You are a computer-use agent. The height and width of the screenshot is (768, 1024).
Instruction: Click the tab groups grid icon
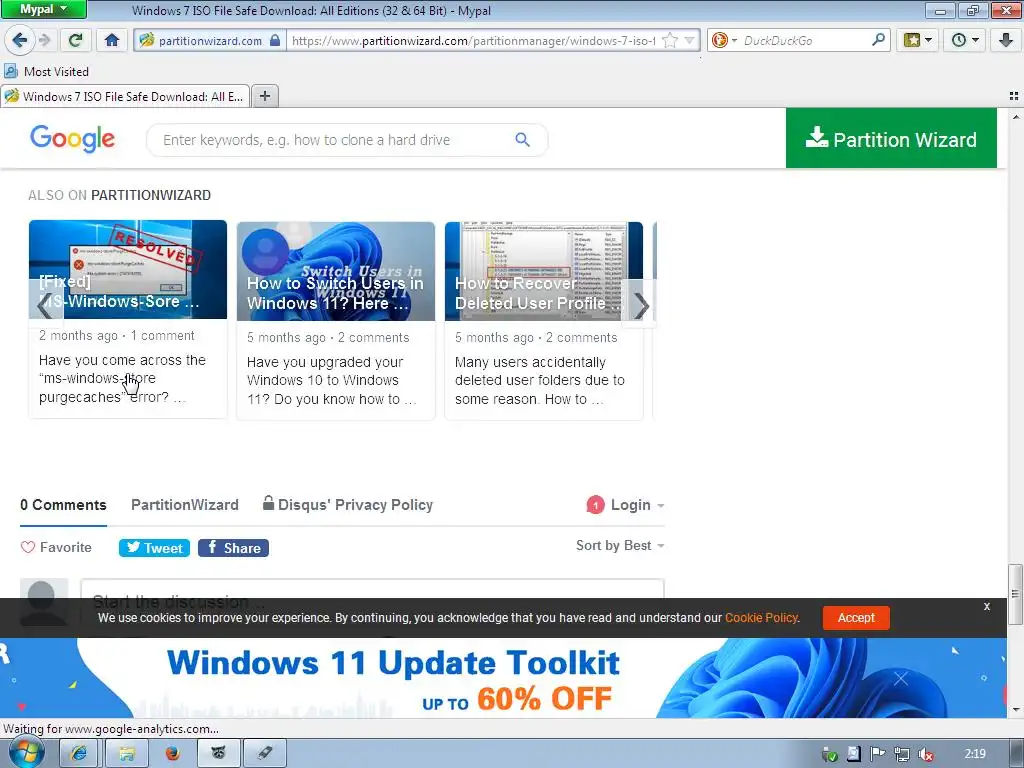(1014, 96)
